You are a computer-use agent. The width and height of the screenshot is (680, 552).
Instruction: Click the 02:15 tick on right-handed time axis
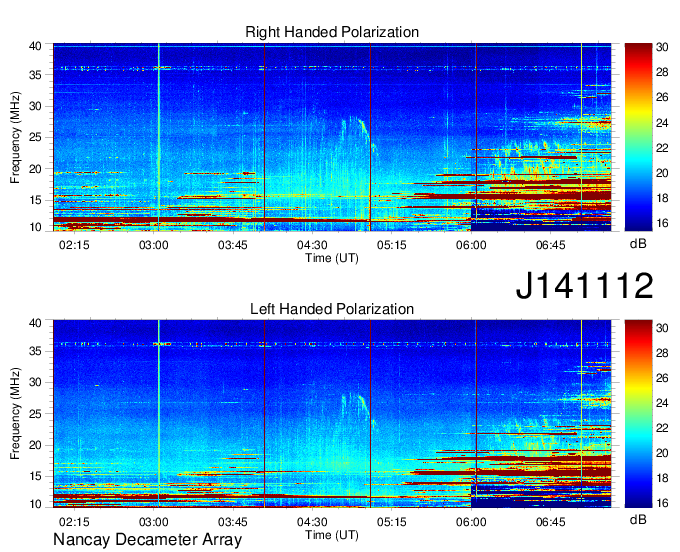click(74, 245)
